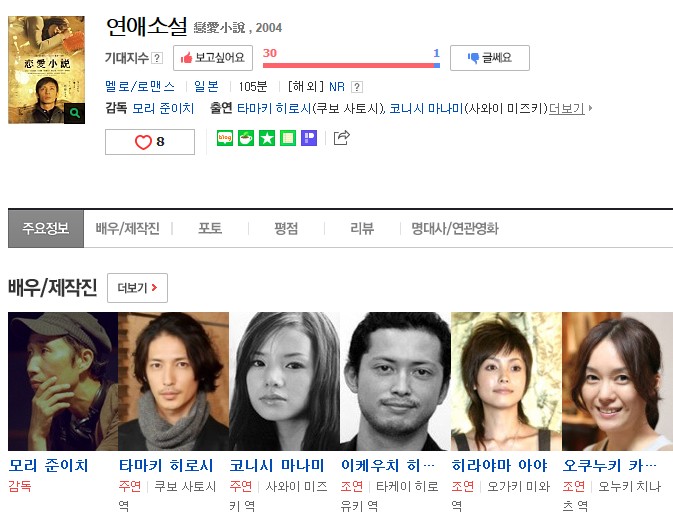Screen dimensions: 673x522
Task: Click the purple P share icon
Action: pyautogui.click(x=309, y=138)
